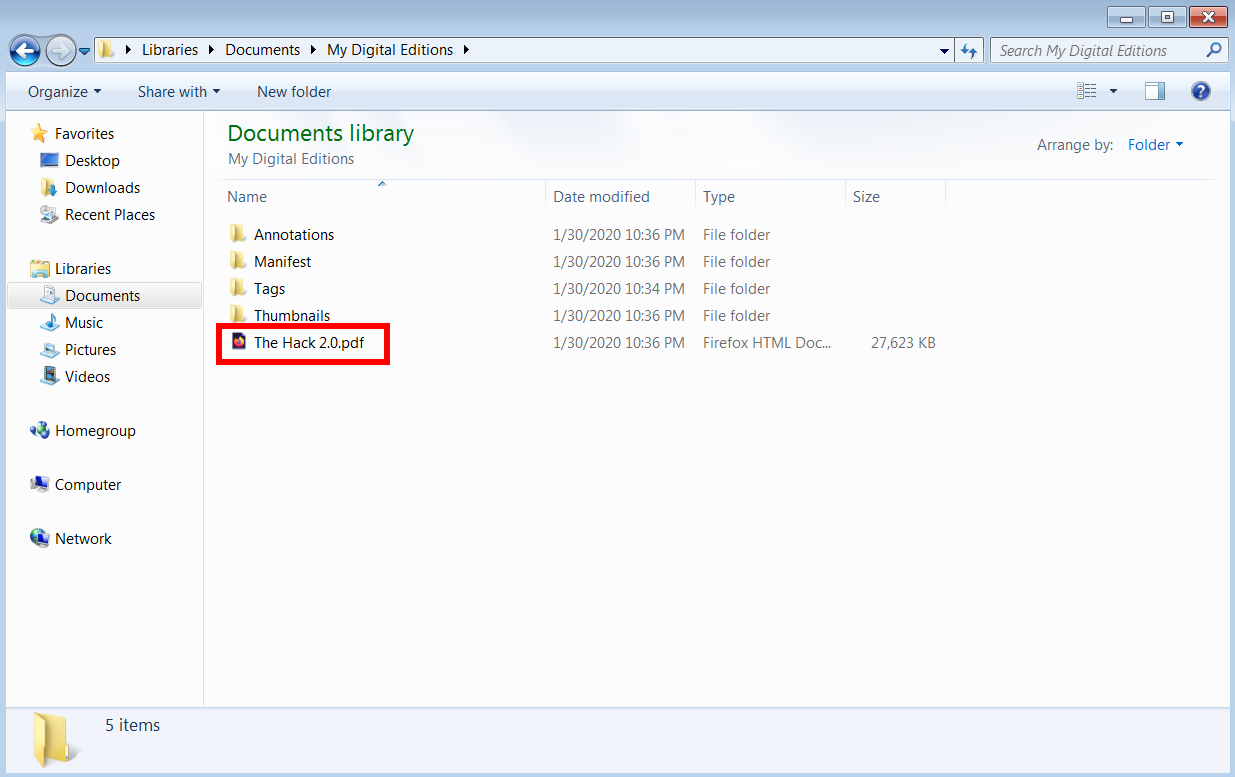This screenshot has width=1235, height=777.
Task: Click the Recent Places icon
Action: [49, 214]
